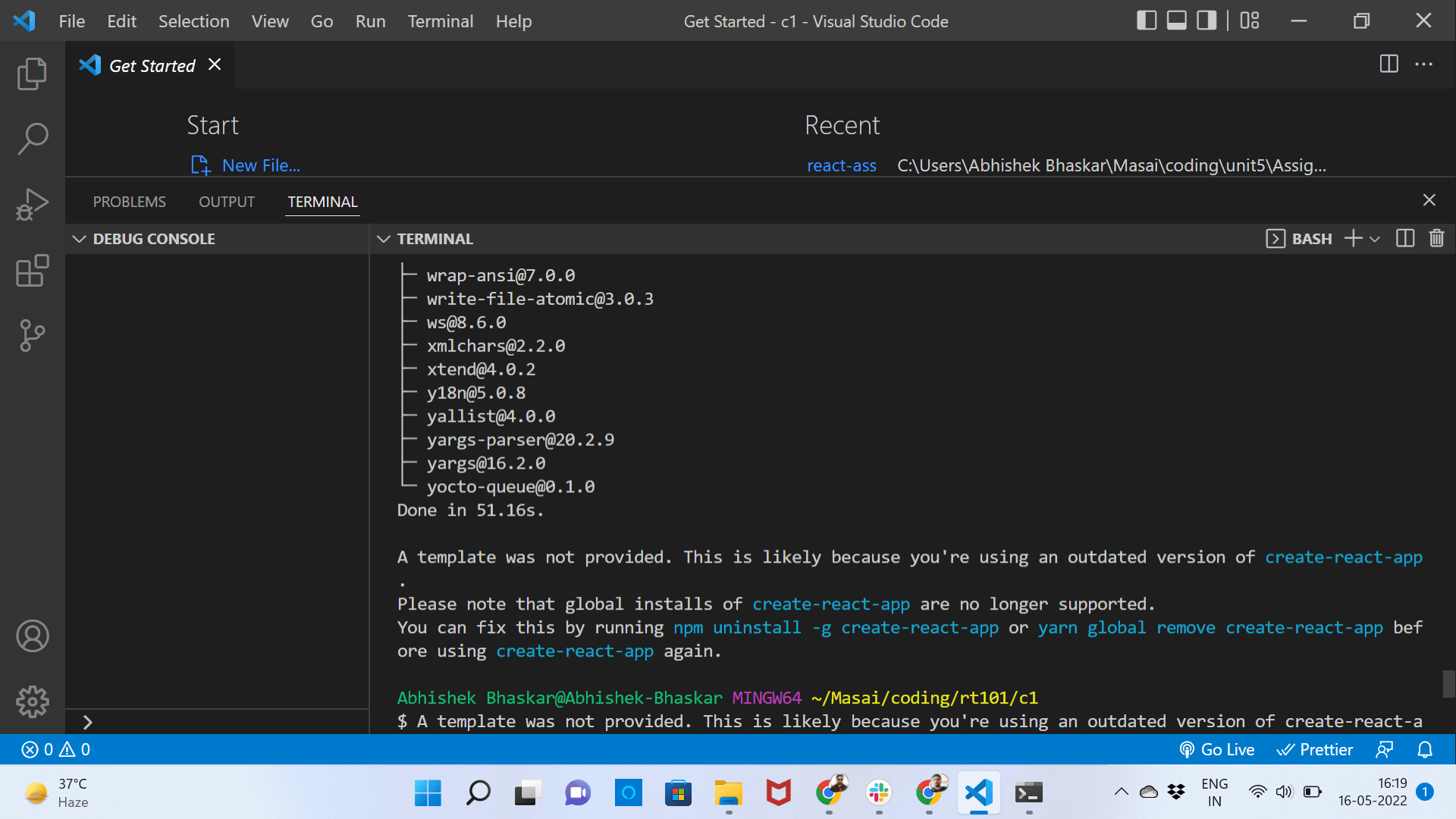This screenshot has width=1456, height=819.
Task: Start Go Live server from status bar
Action: (1216, 749)
